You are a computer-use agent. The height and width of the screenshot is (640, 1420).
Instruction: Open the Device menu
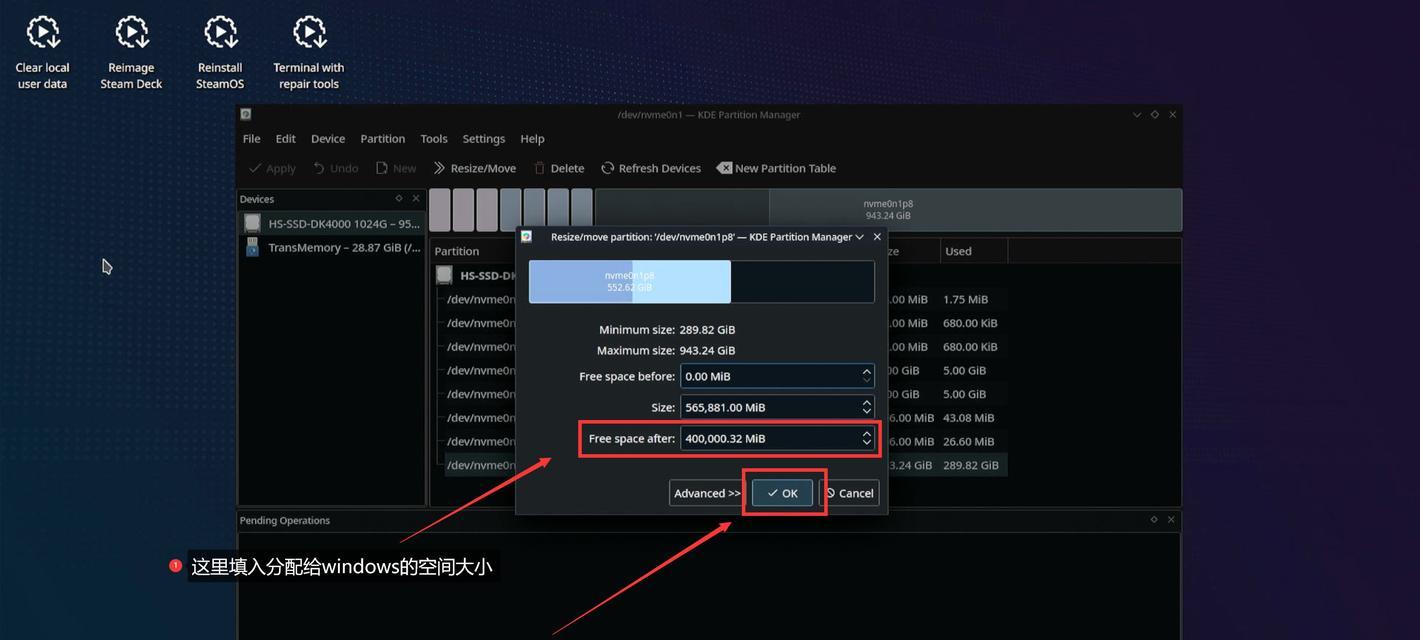click(x=328, y=139)
